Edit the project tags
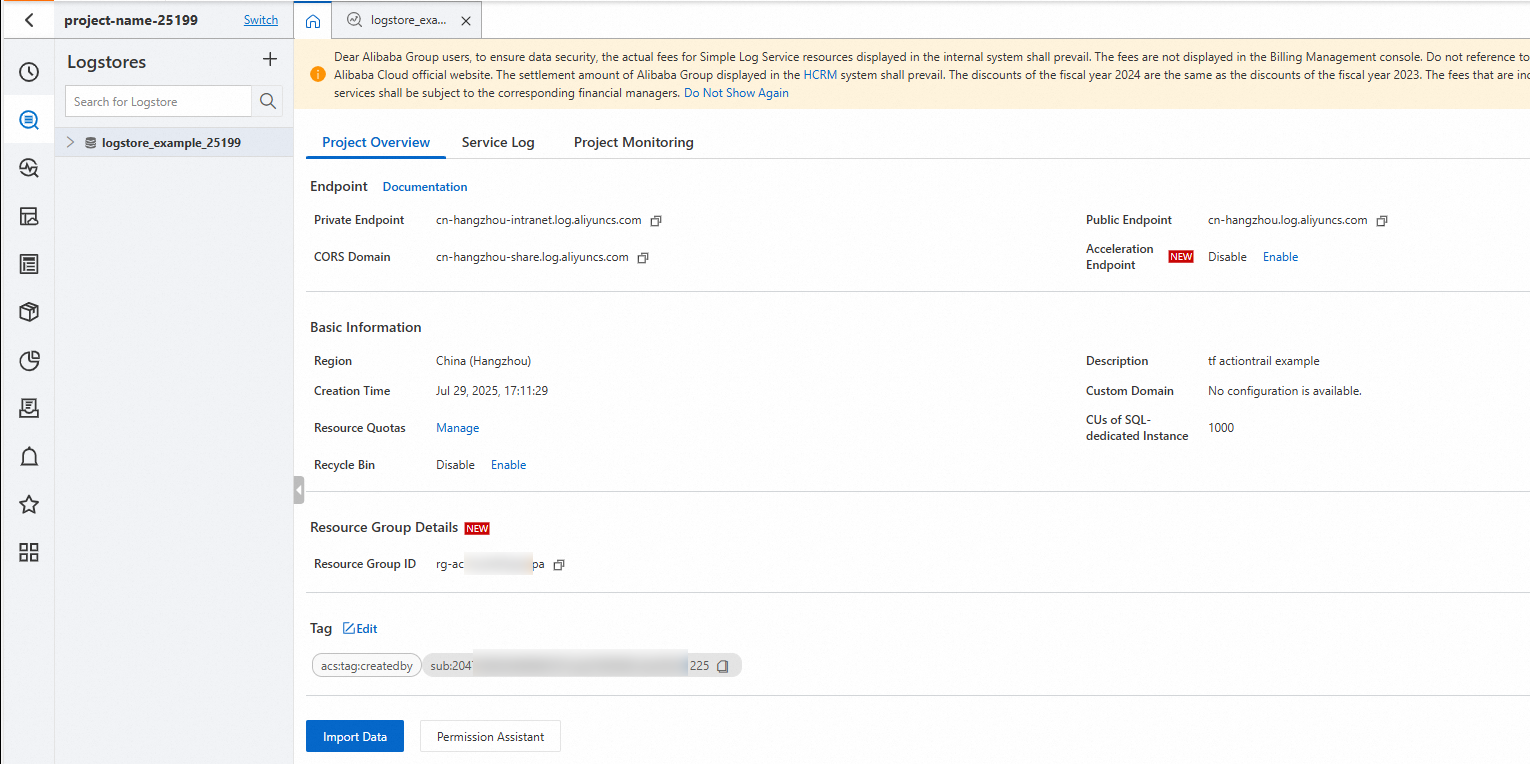Viewport: 1530px width, 764px height. point(360,629)
